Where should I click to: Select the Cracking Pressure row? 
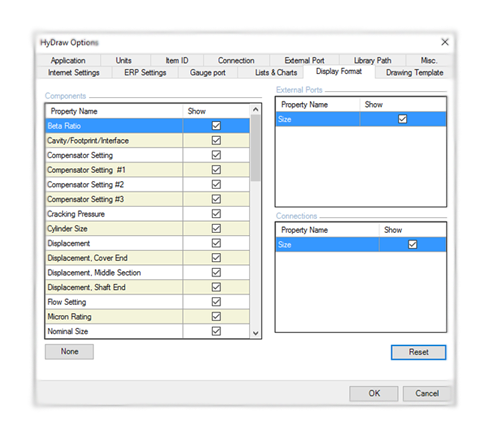[147, 214]
